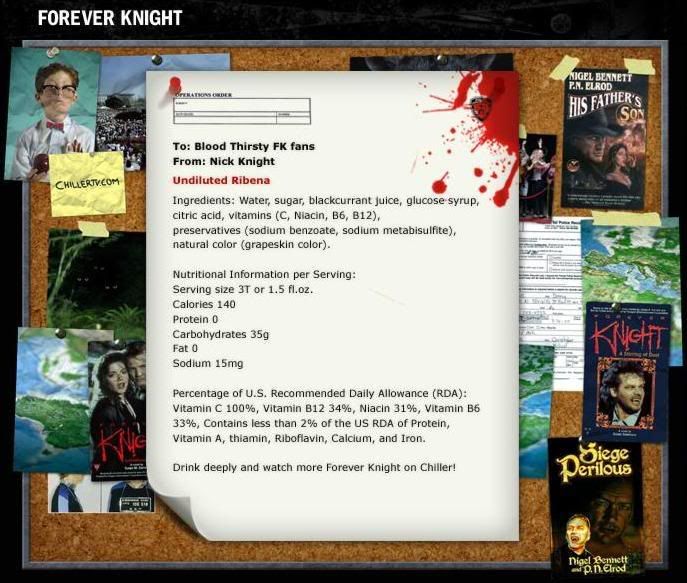Screen dimensions: 687x583
Task: Click the partial dark cat photo at top
Action: (x=431, y=62)
